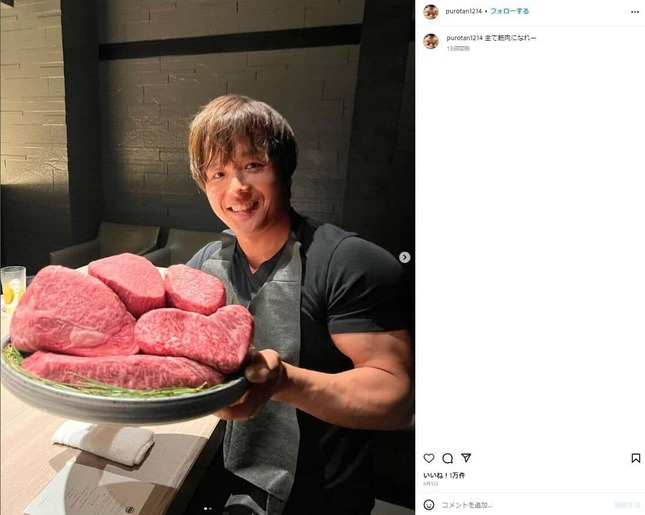
Task: Save post with bookmark icon
Action: pos(636,458)
